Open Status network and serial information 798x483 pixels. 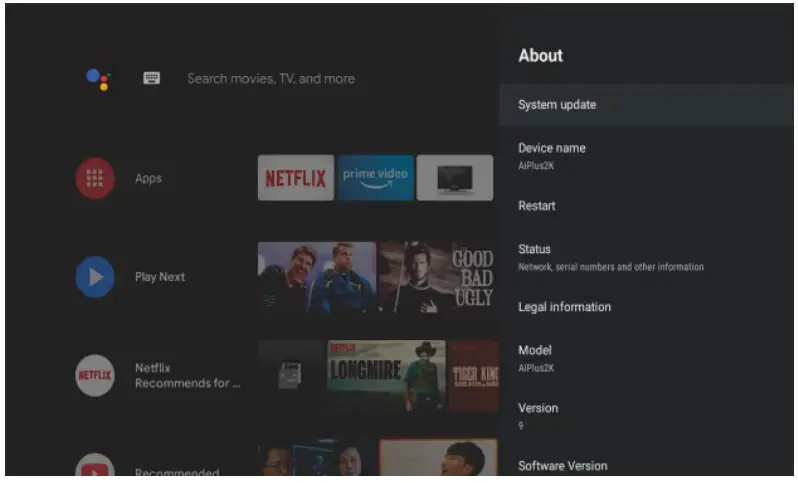(646, 257)
